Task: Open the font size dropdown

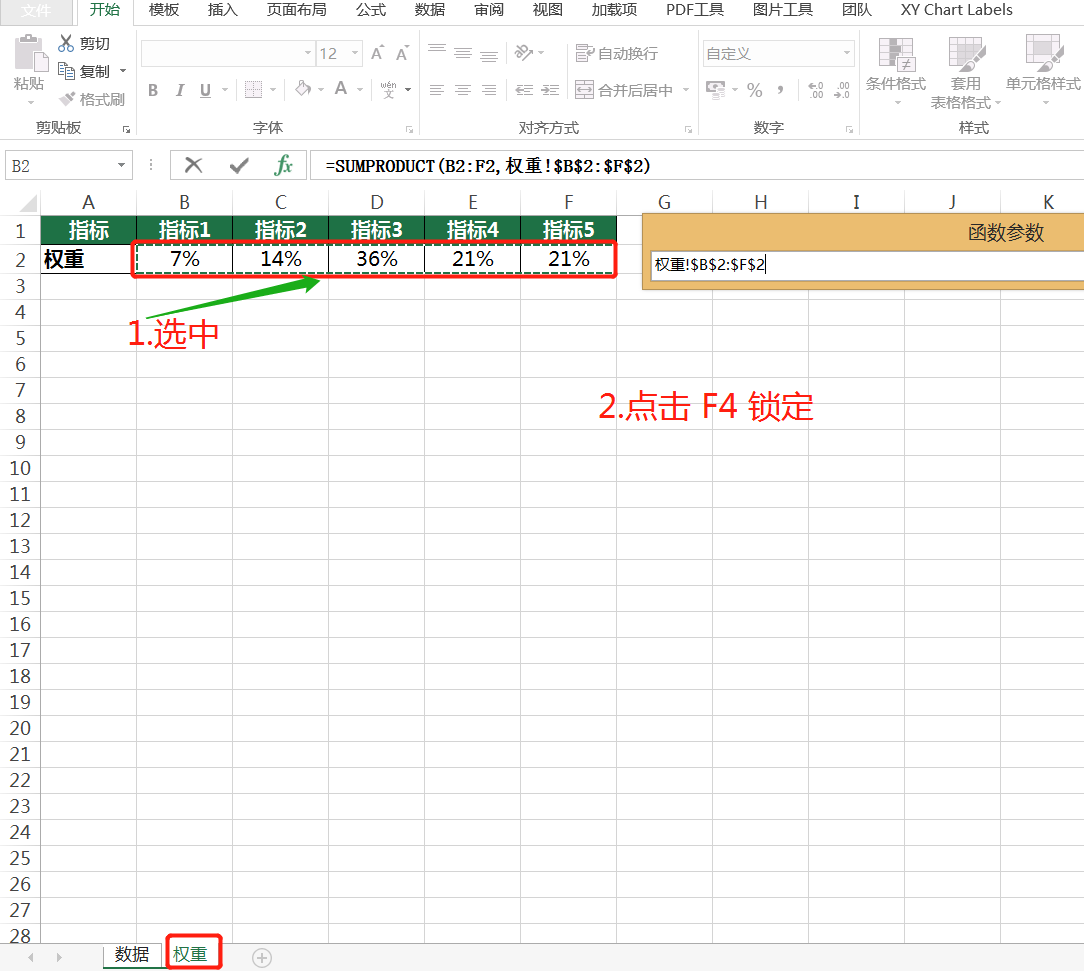Action: click(355, 53)
